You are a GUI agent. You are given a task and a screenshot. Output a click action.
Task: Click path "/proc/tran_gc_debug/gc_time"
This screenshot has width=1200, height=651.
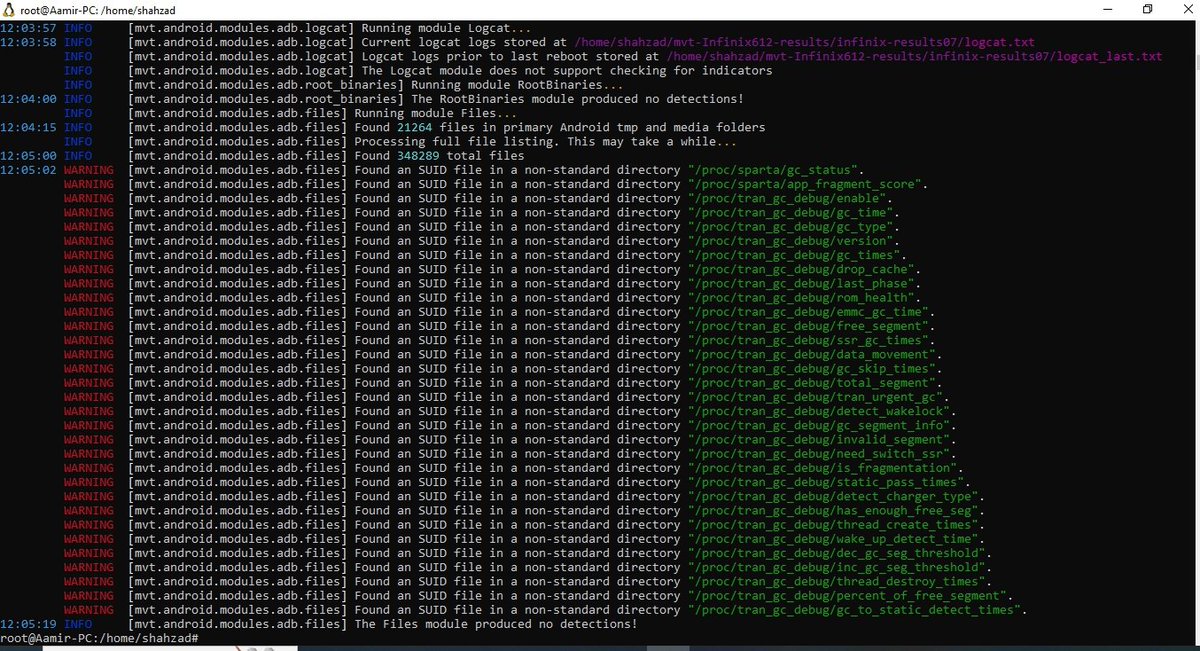click(x=793, y=213)
